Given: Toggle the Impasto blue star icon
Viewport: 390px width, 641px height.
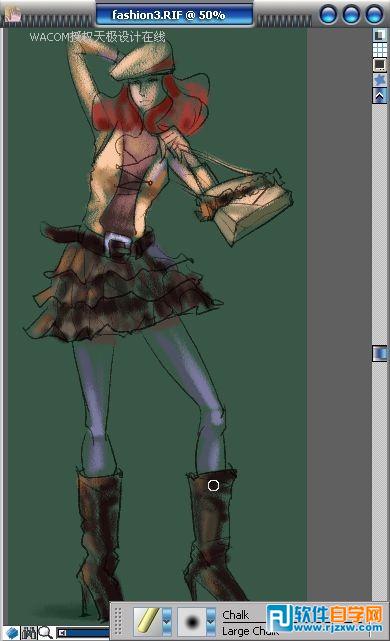Looking at the screenshot, I should (x=380, y=79).
